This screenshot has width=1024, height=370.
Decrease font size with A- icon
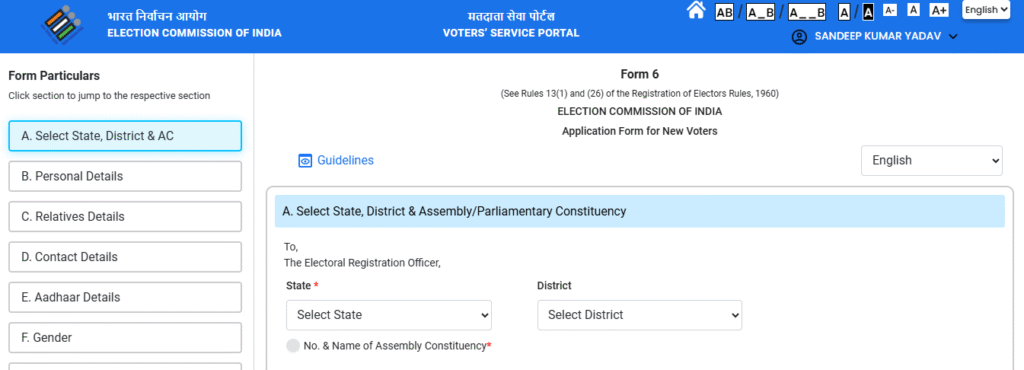pyautogui.click(x=890, y=10)
